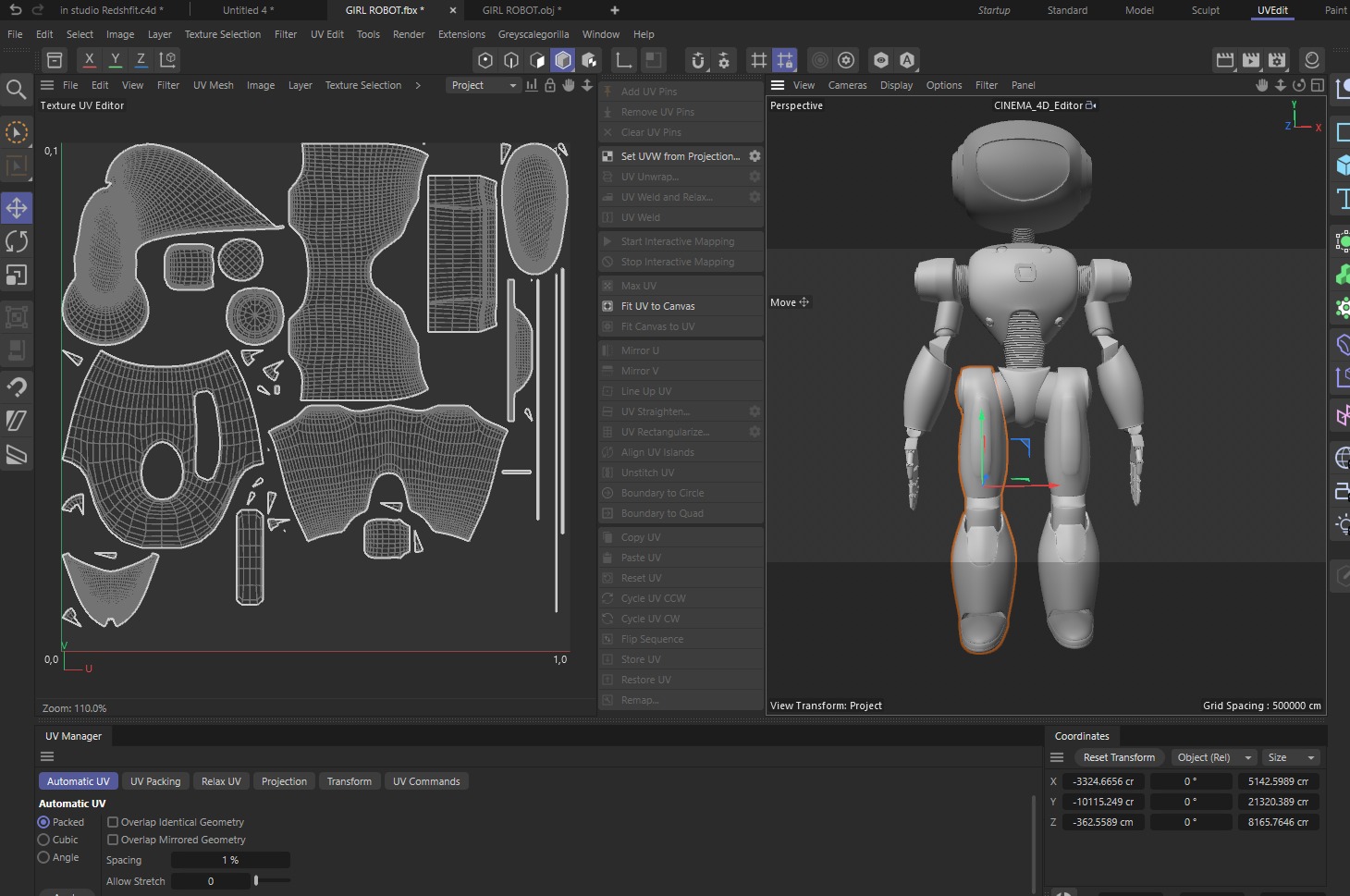Open Object (Rel) coordinate dropdown
Image resolution: width=1350 pixels, height=896 pixels.
(1213, 757)
